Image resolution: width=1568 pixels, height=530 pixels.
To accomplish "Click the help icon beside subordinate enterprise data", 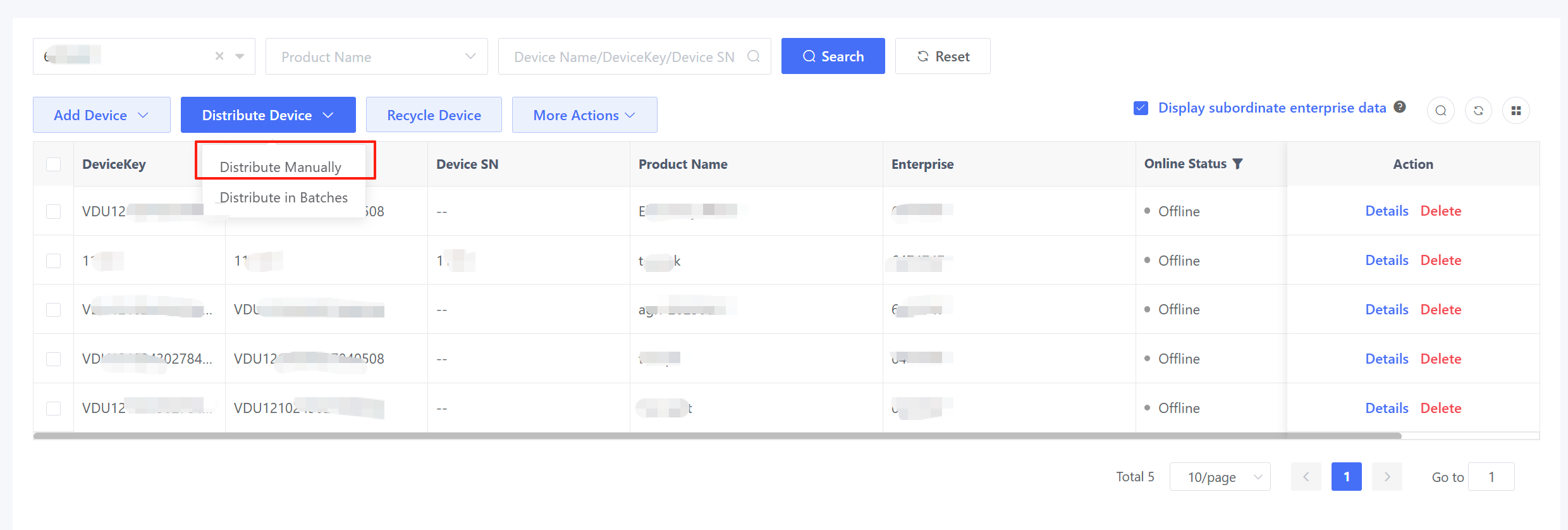I will tap(1400, 107).
